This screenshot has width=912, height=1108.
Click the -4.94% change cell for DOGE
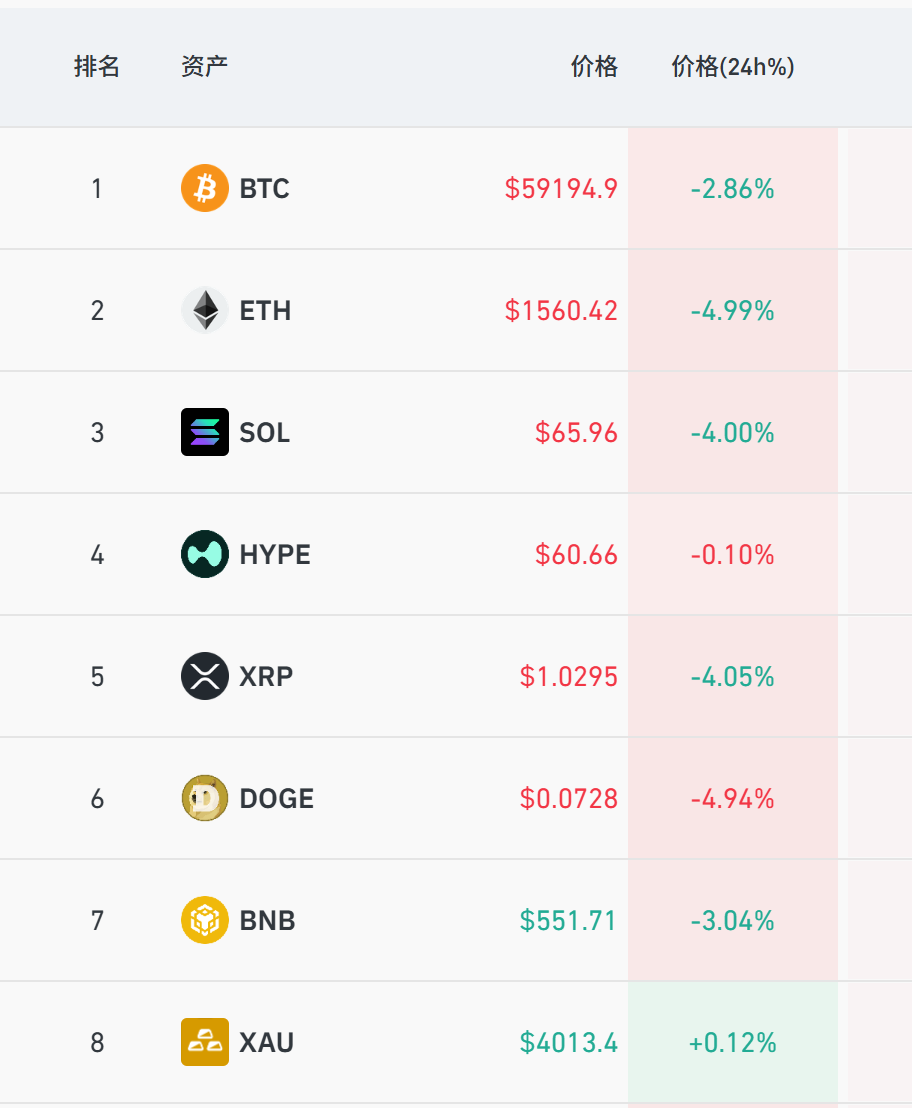733,798
